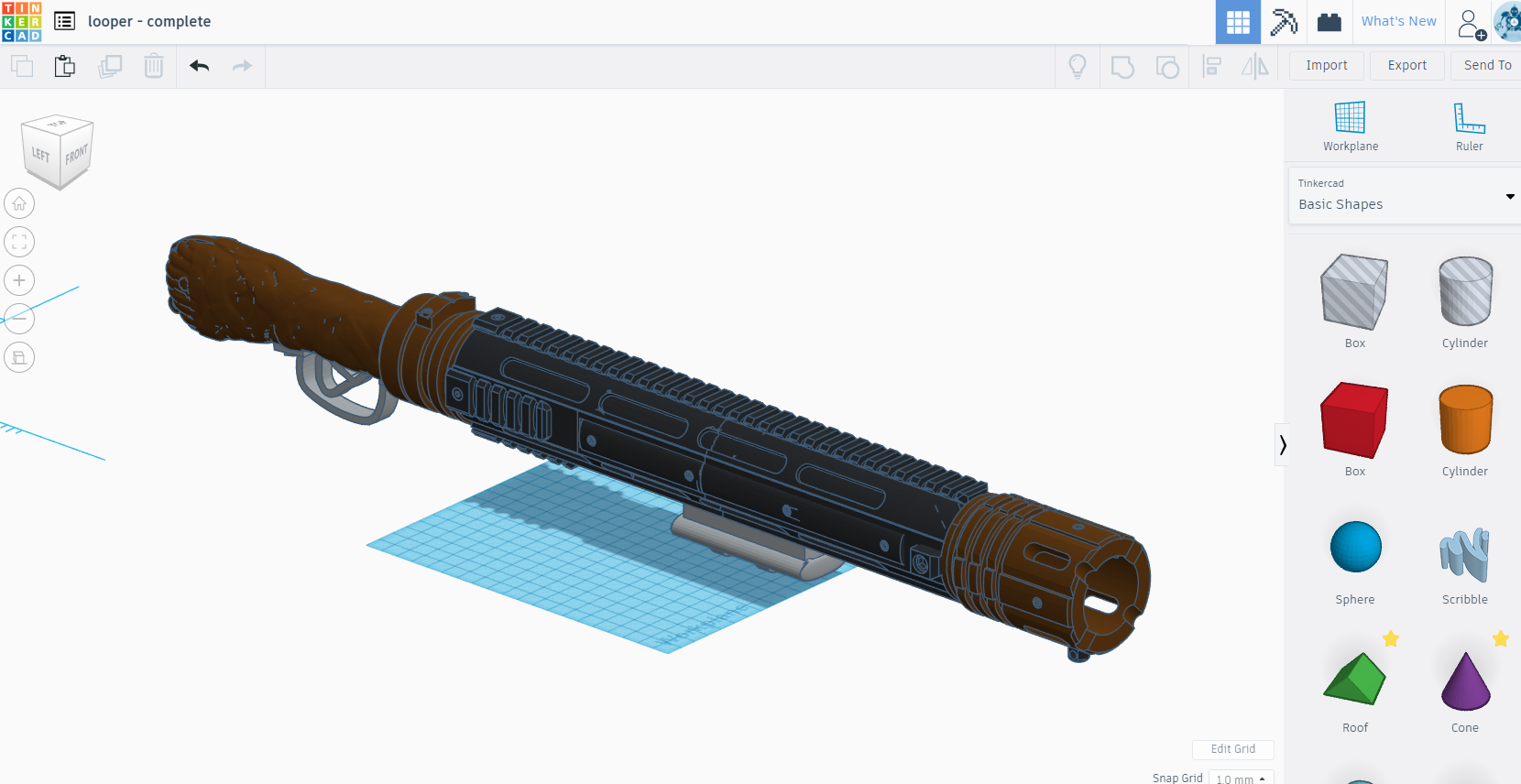
Task: Redo the last action
Action: 242,66
